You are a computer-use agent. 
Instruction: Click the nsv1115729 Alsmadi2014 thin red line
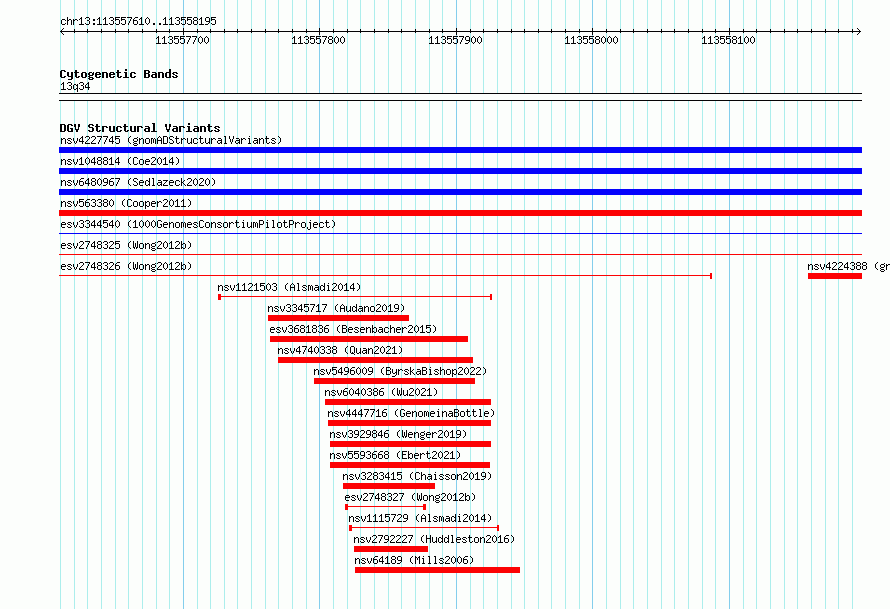(x=424, y=528)
